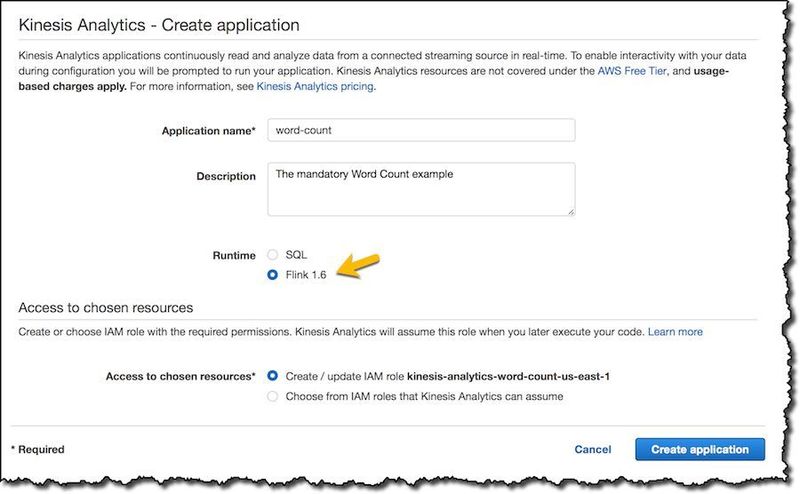Click the bold 'kinesis-analytics-word-count-us-east-1' role name

pos(508,377)
